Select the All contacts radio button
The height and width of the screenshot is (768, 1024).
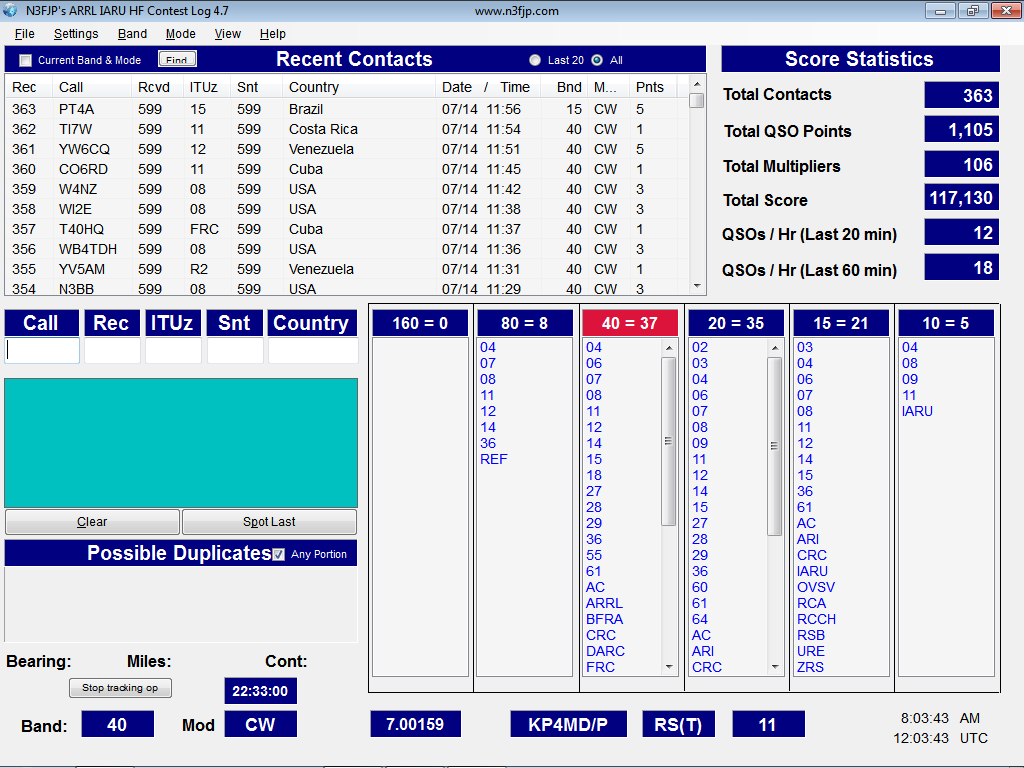pos(597,60)
